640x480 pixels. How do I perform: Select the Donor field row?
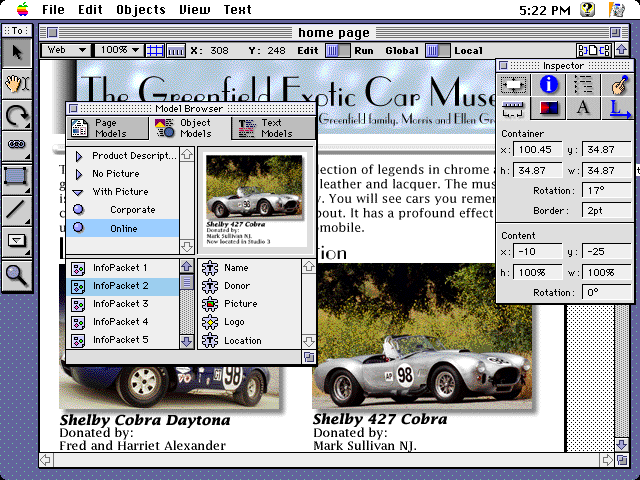(x=250, y=286)
